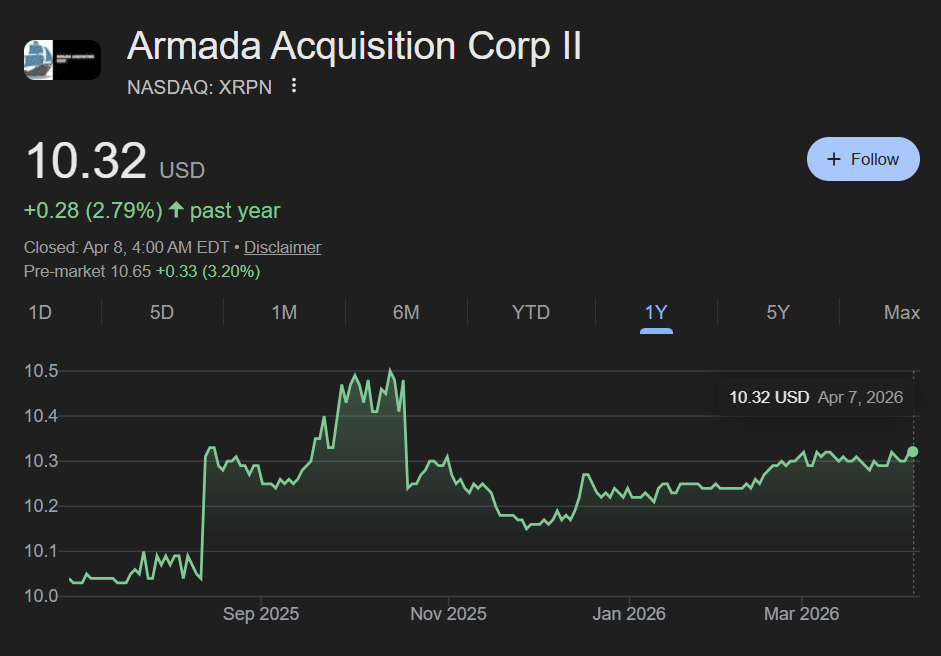The width and height of the screenshot is (941, 656).
Task: Switch to the 5Y chart view
Action: 778,312
